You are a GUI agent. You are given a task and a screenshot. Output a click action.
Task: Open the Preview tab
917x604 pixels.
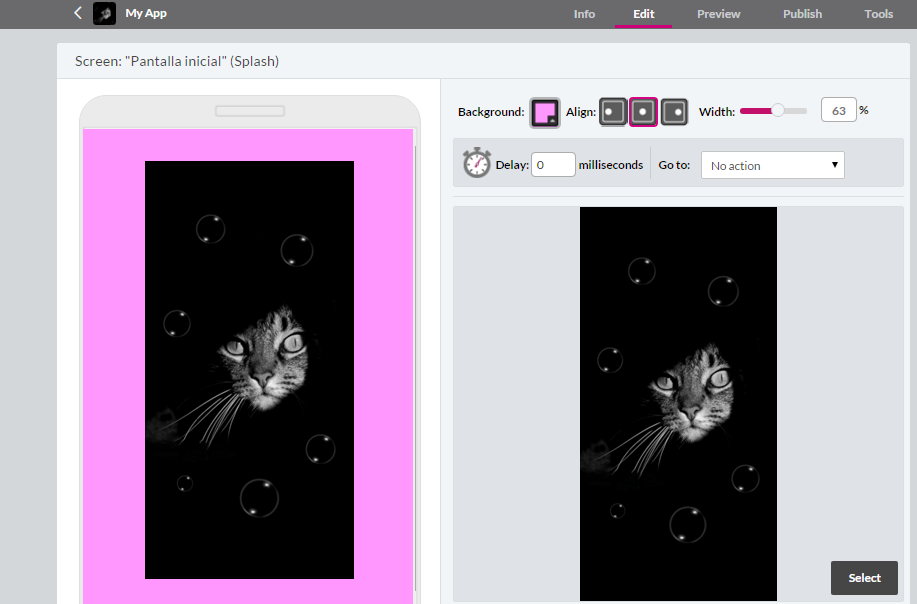(718, 14)
